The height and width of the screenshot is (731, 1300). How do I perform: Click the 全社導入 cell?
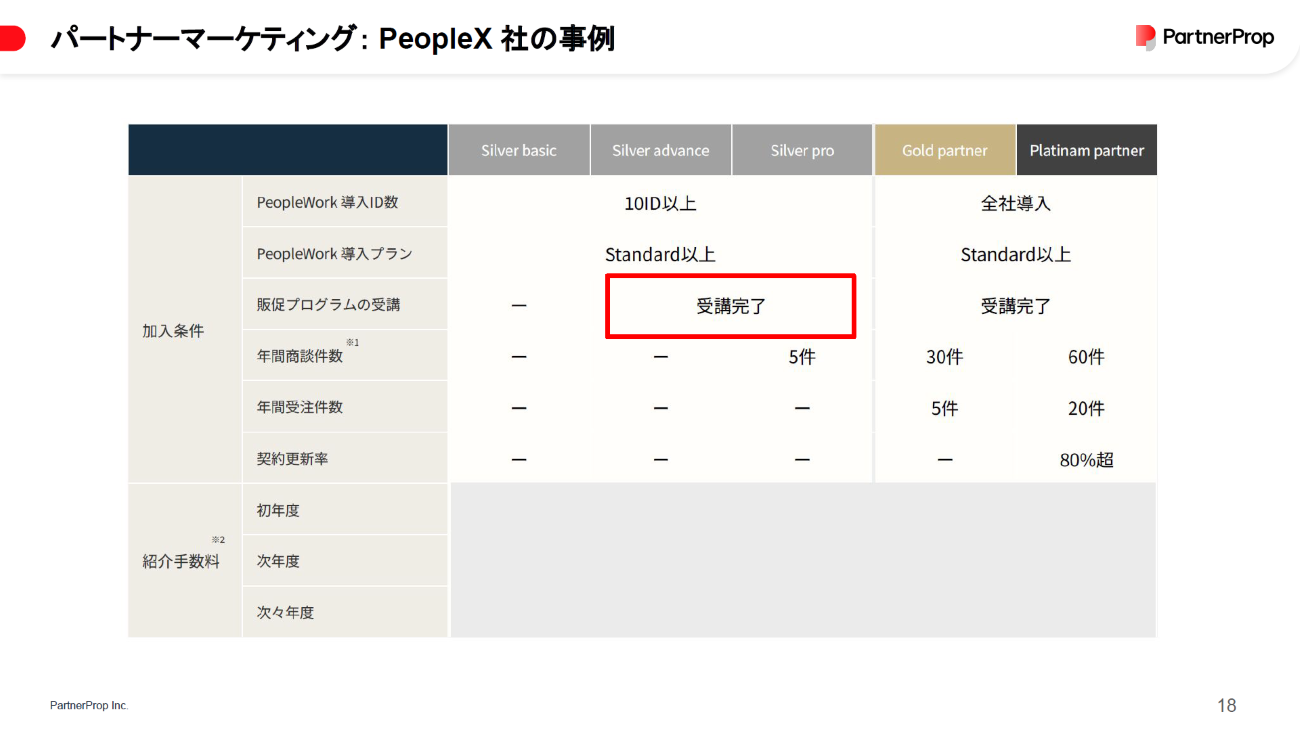click(1016, 203)
